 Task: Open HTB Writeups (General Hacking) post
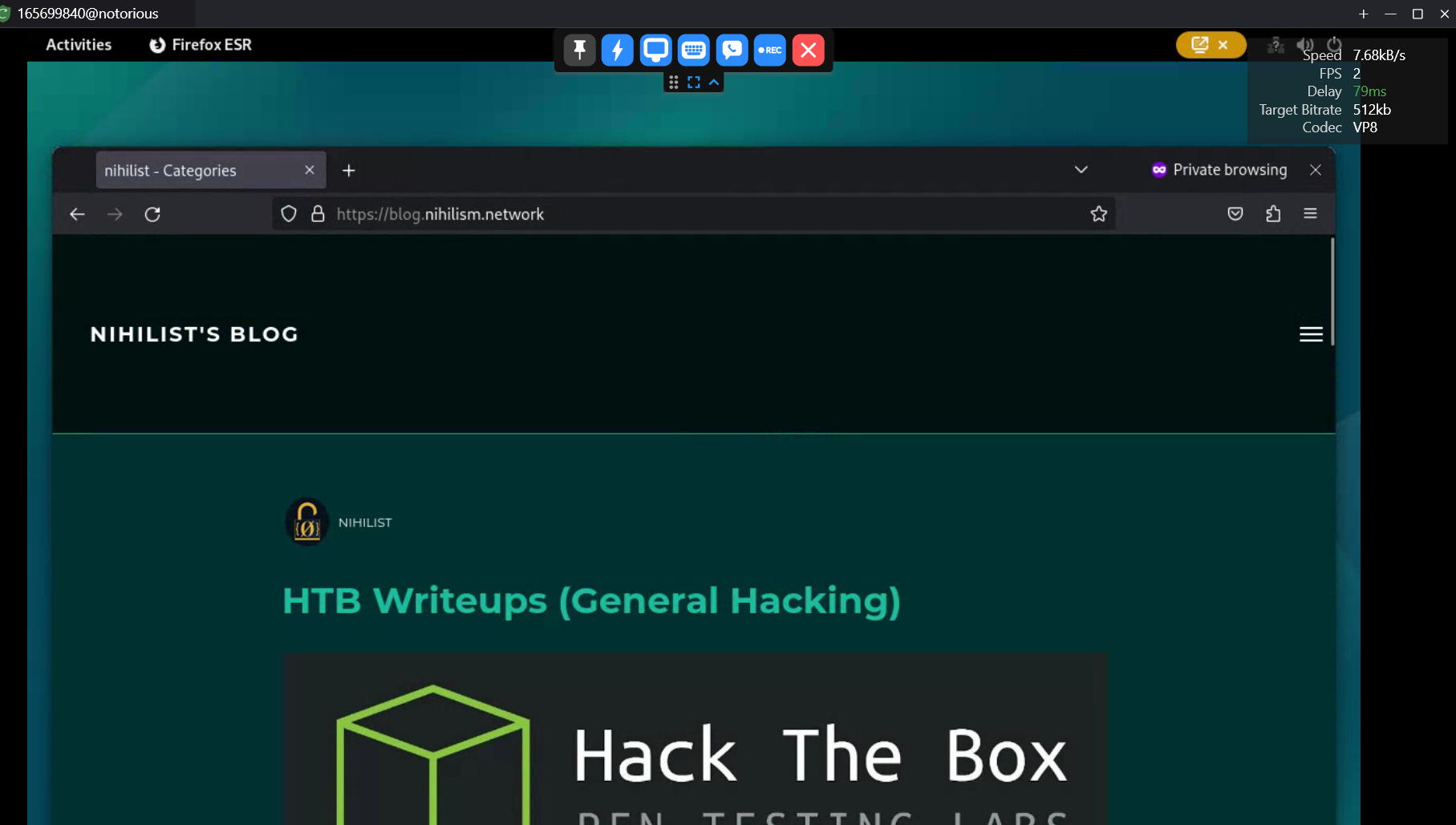(591, 601)
